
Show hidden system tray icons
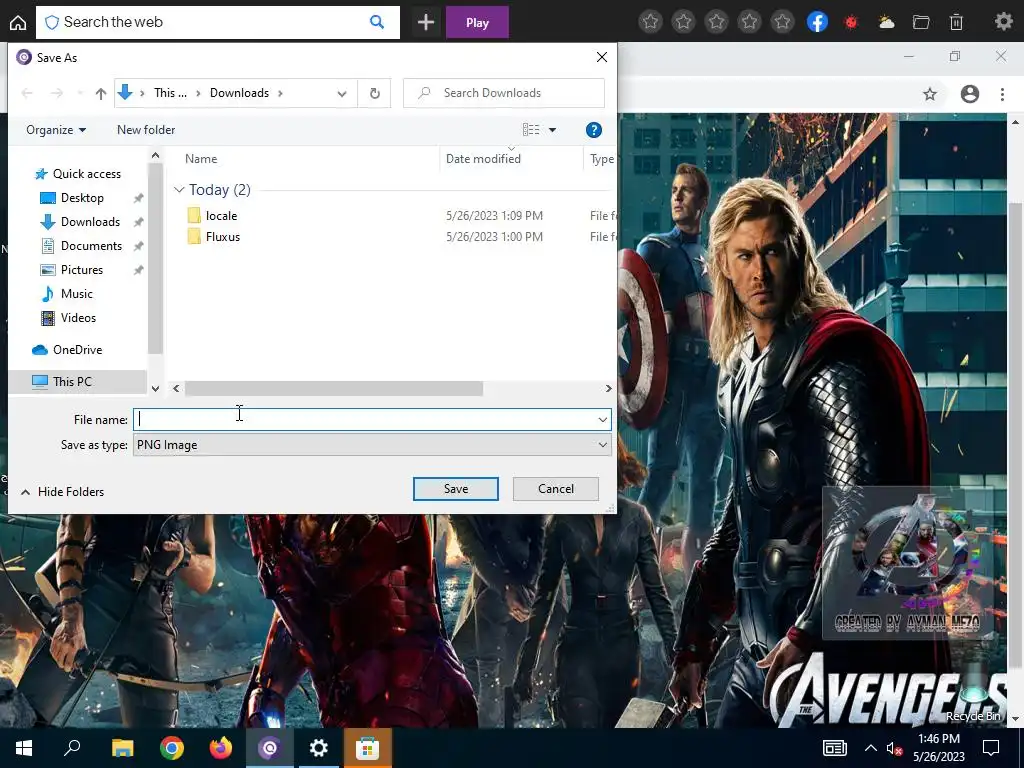pos(871,748)
